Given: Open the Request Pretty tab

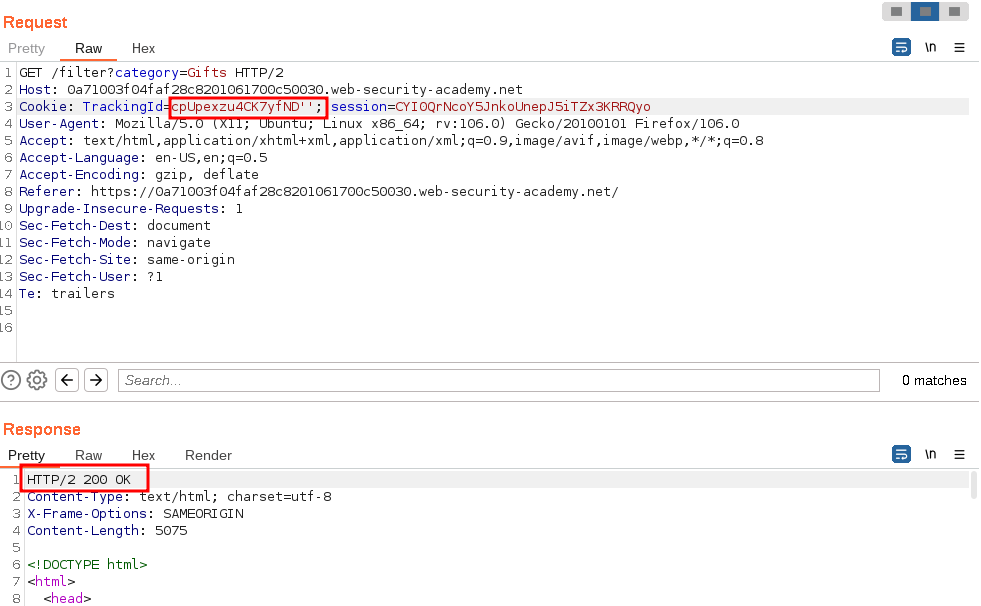Looking at the screenshot, I should click(26, 48).
